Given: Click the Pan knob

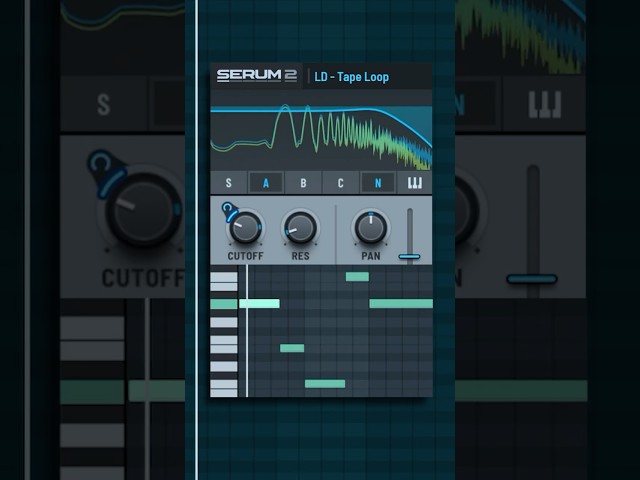Looking at the screenshot, I should 371,227.
